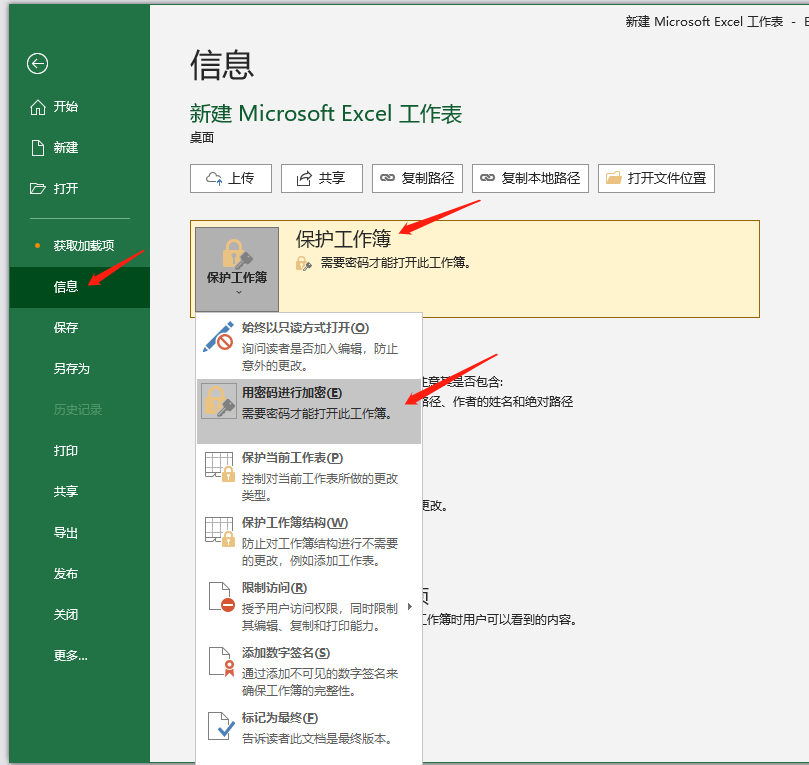
Task: Click the ribbon document icon for 添加数字签名
Action: click(x=221, y=662)
